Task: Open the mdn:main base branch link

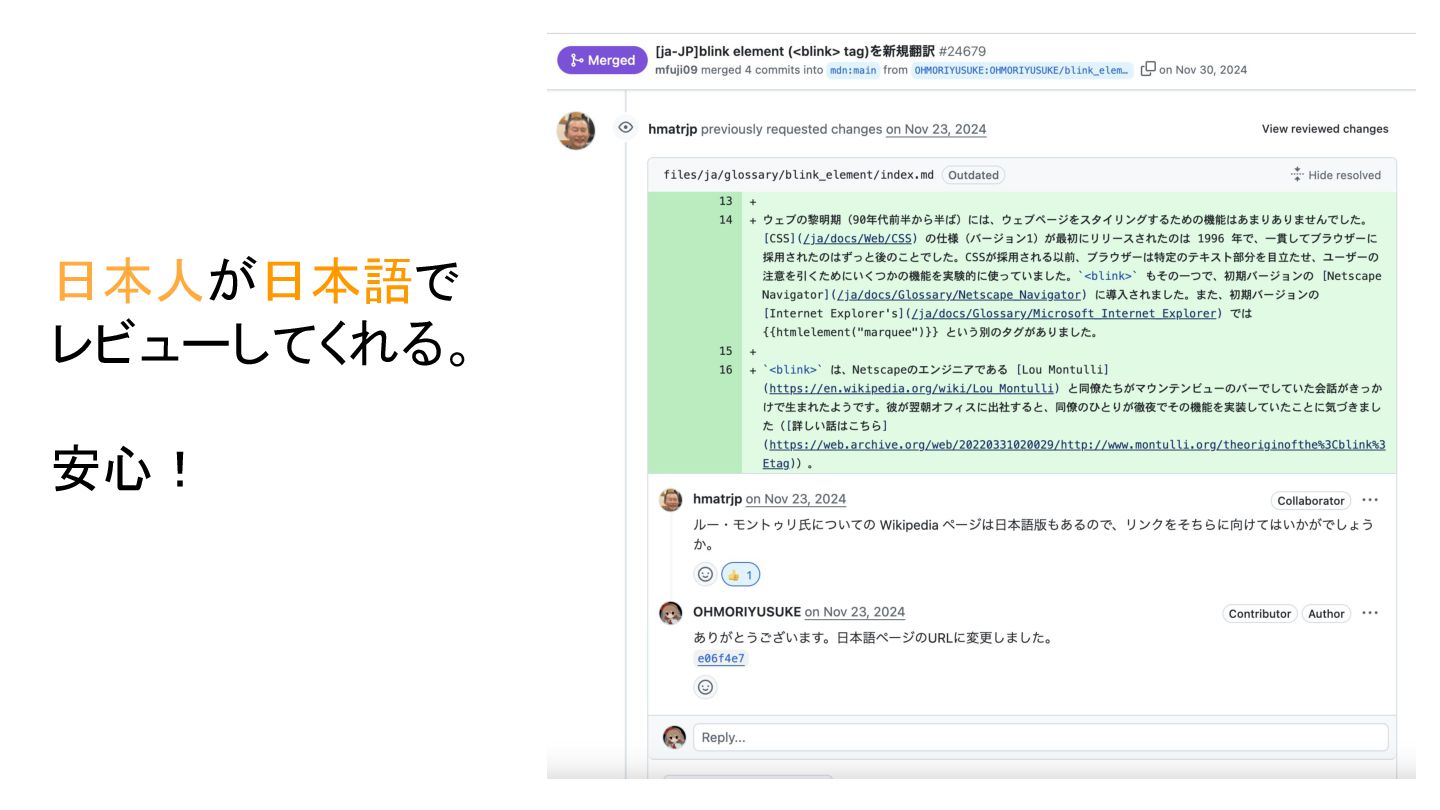Action: click(x=853, y=70)
